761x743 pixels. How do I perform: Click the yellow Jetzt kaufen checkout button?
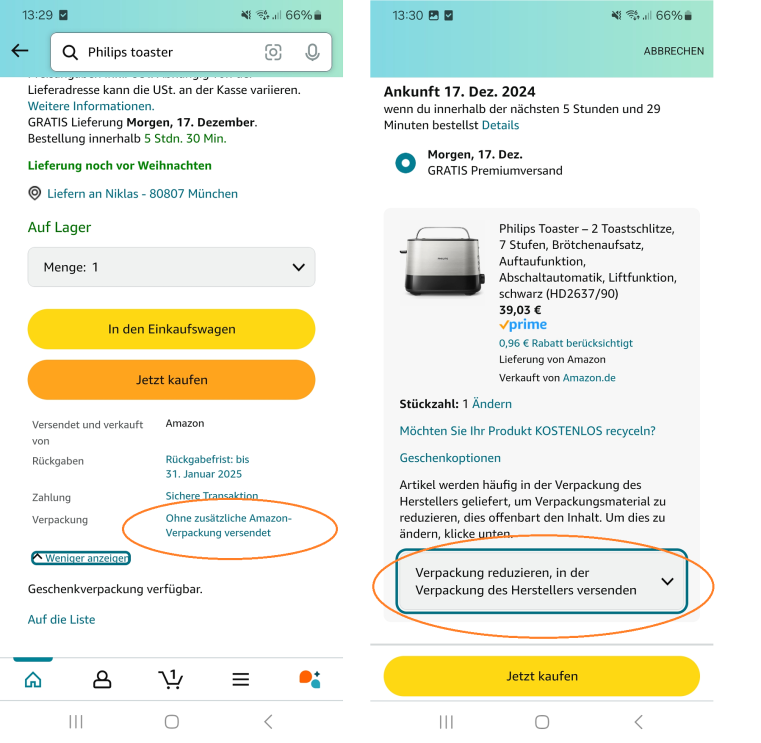542,676
